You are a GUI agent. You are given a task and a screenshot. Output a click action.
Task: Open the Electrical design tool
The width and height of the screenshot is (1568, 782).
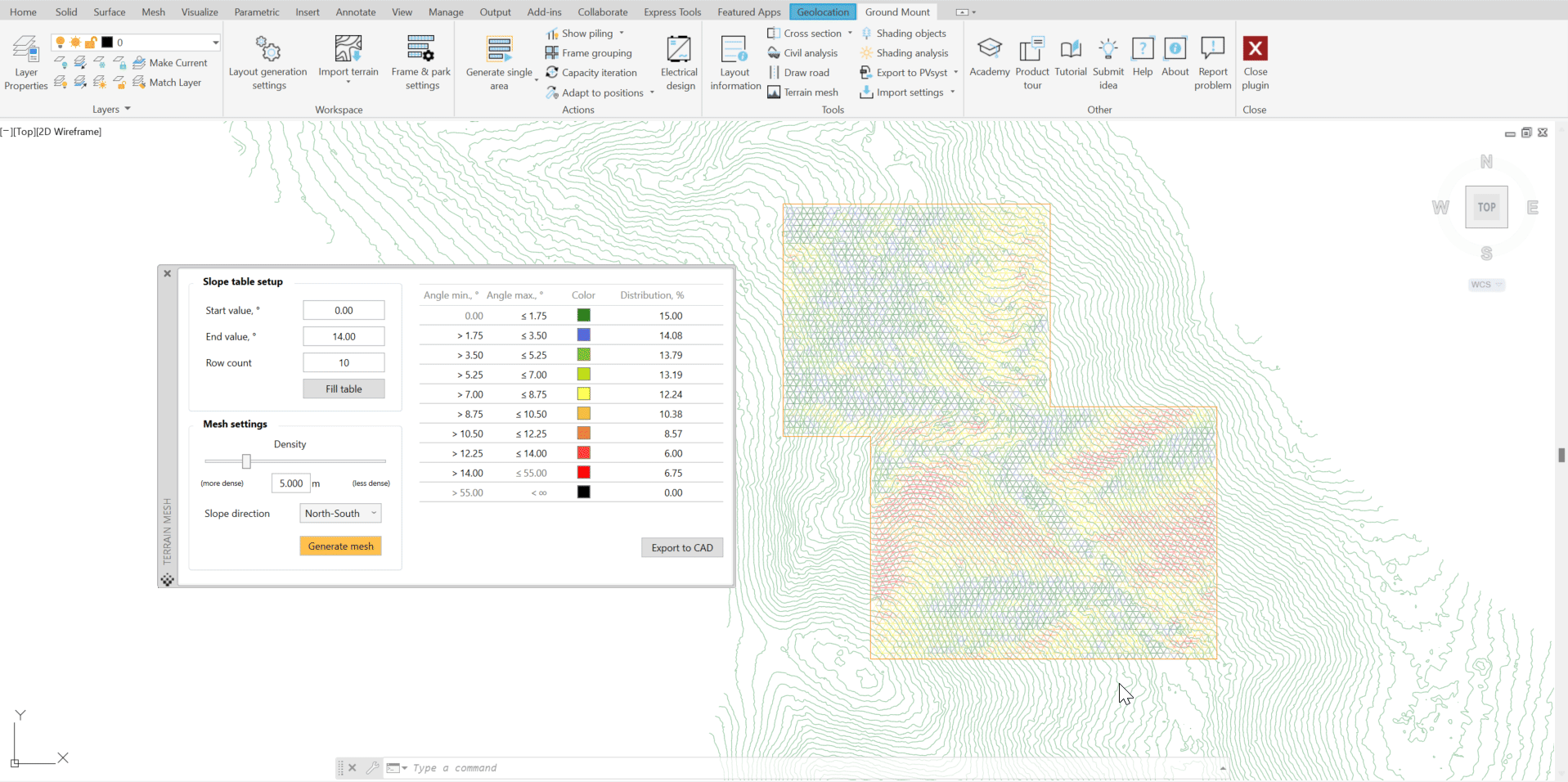coord(678,61)
